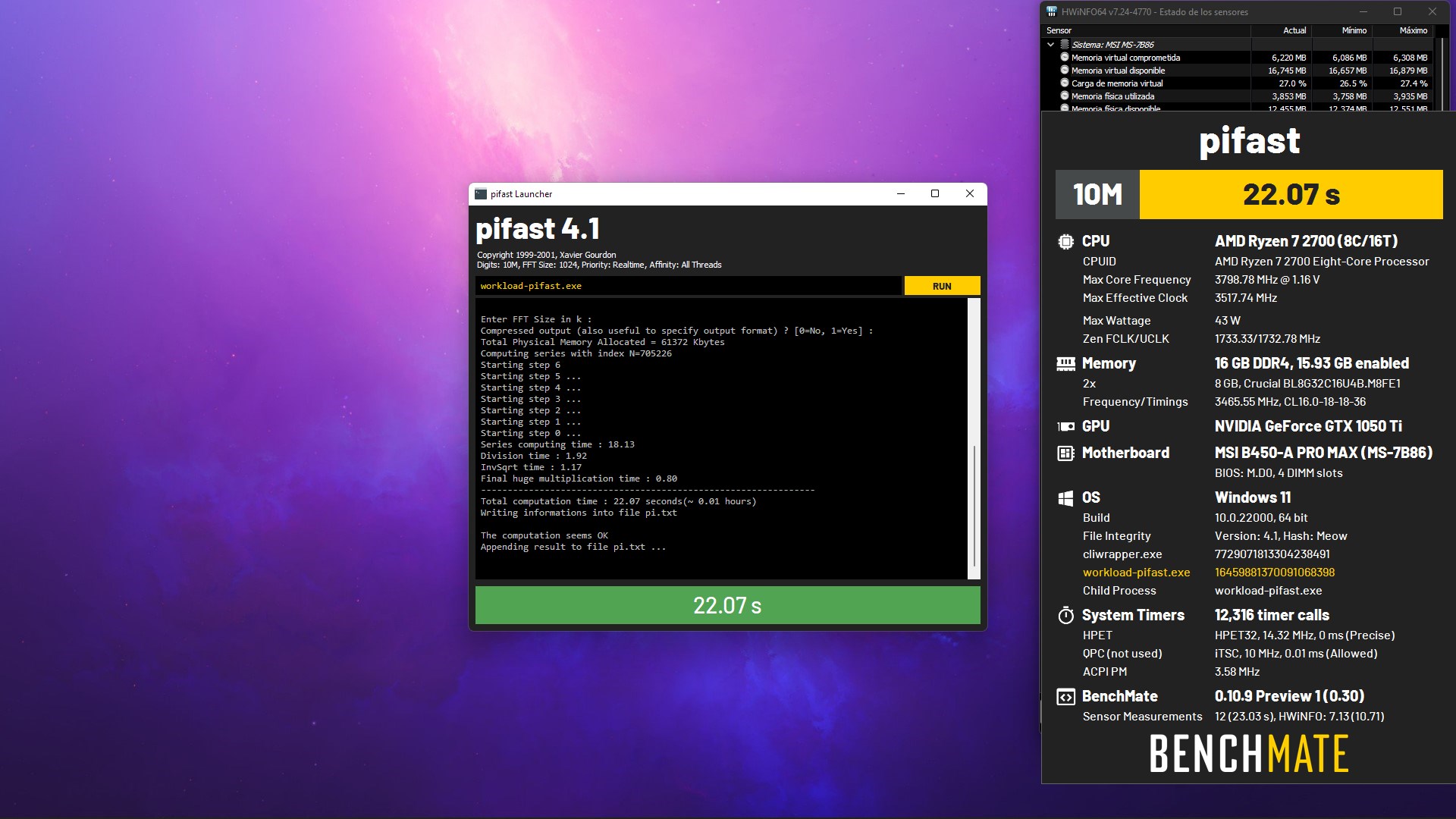Click the MSI B450-A PRO MAX motherboard text

(1323, 453)
